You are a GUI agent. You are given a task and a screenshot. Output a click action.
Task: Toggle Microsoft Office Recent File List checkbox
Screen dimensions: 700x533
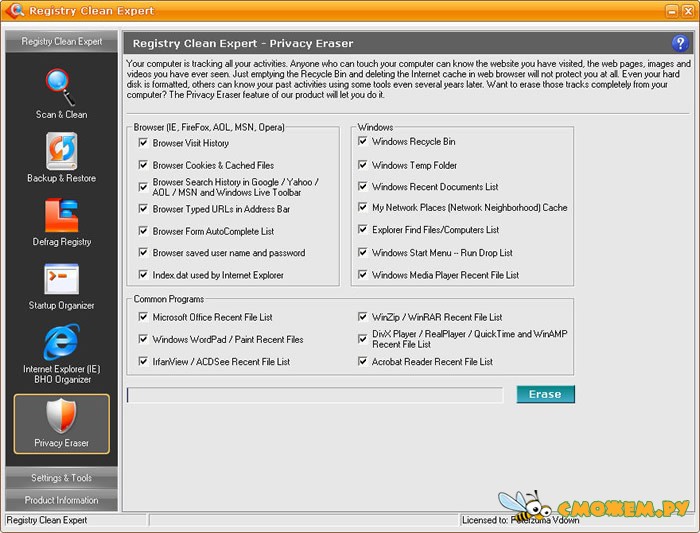point(143,317)
